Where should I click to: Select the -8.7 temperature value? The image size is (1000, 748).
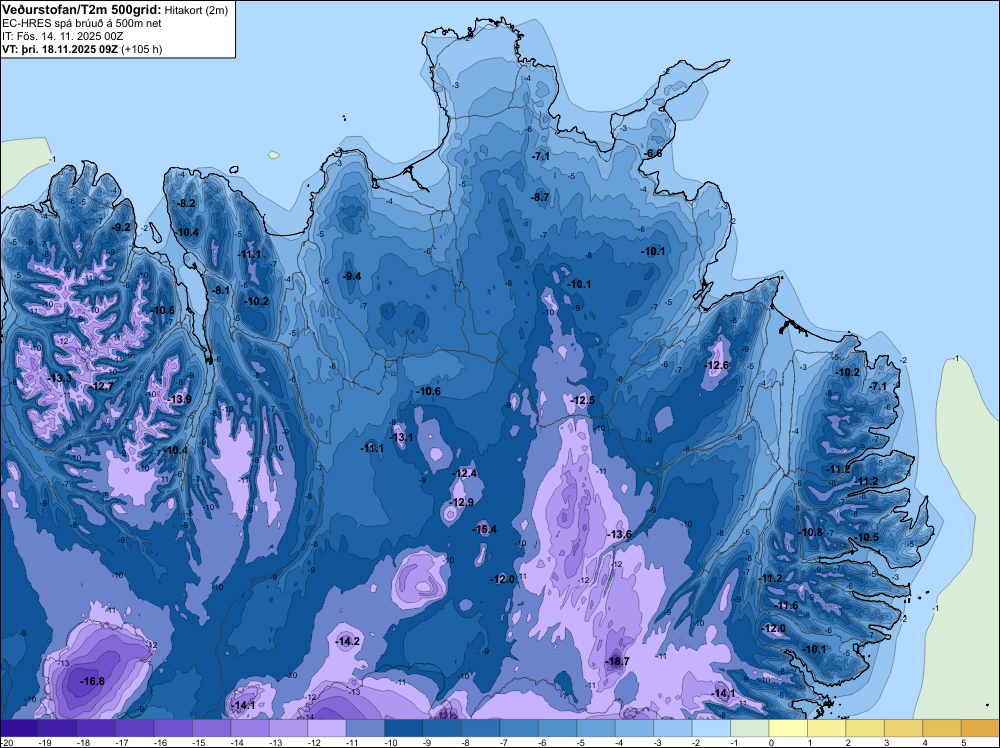[x=540, y=198]
